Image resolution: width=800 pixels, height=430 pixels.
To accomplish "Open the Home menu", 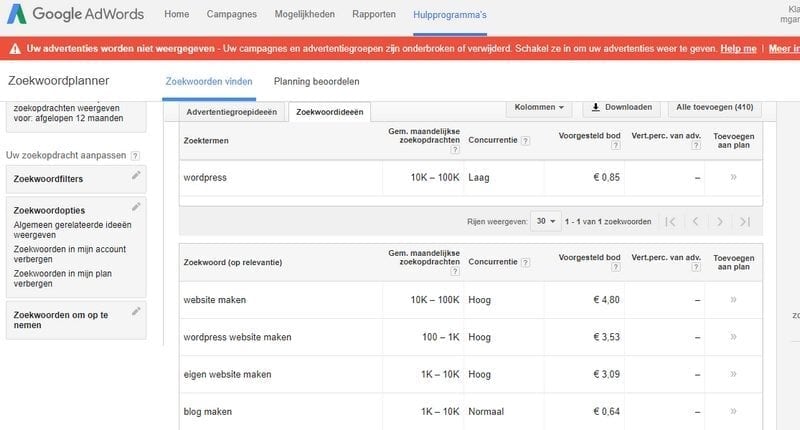I will click(x=177, y=14).
